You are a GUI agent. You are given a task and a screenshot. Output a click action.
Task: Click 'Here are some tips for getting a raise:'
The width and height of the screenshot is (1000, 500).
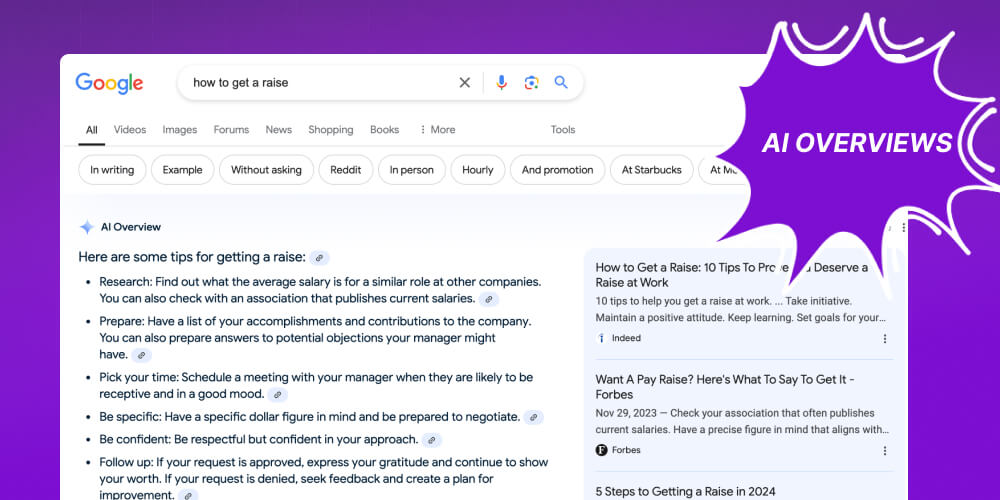(x=192, y=257)
